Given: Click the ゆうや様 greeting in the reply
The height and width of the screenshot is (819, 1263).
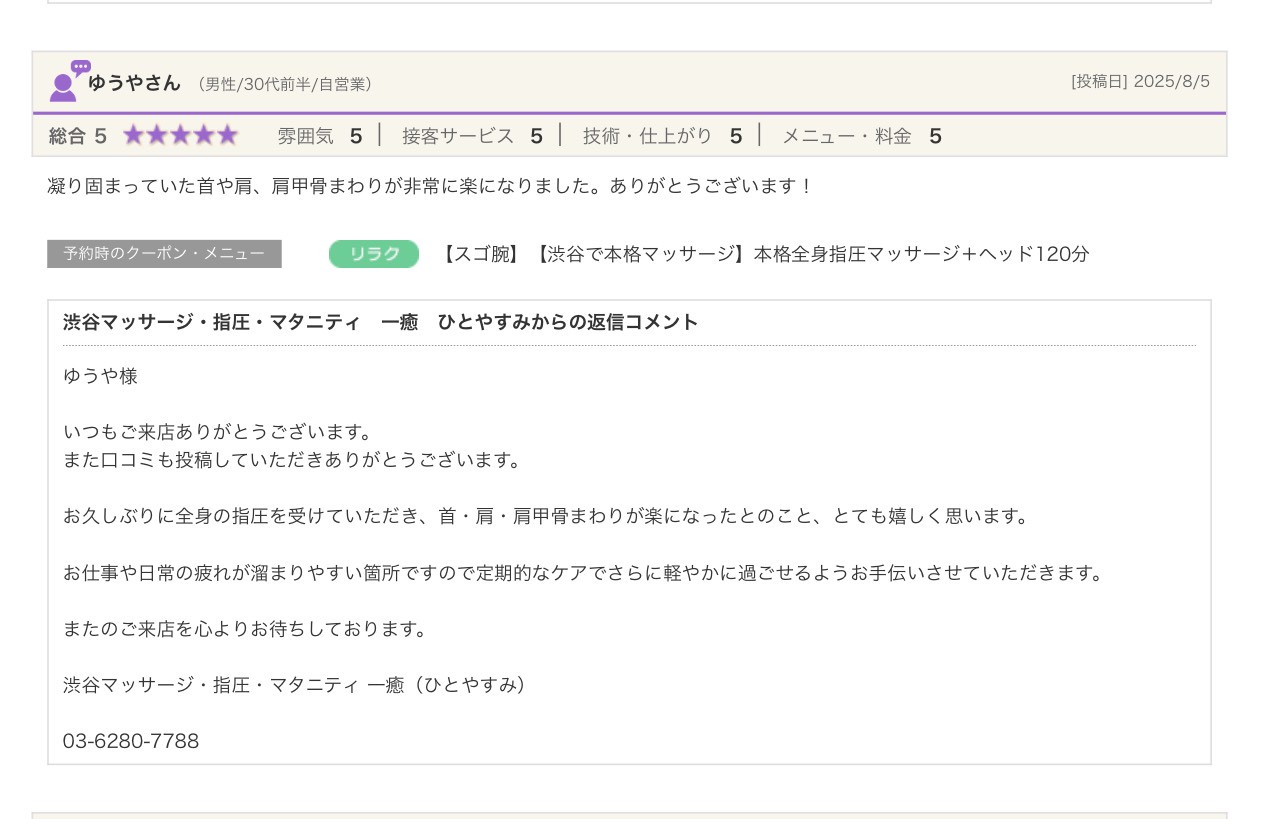Looking at the screenshot, I should (100, 376).
